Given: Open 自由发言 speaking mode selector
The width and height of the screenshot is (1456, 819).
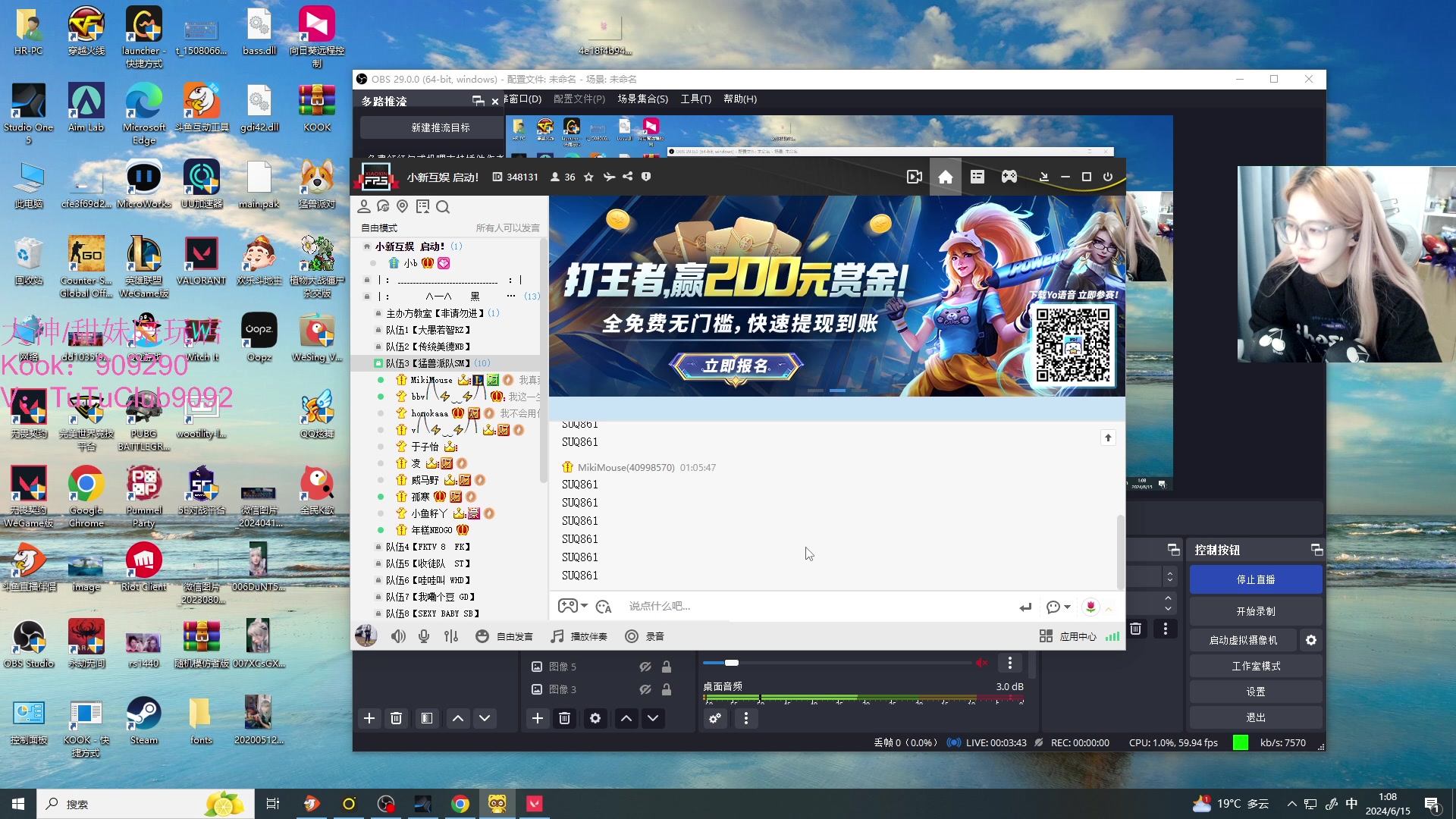Looking at the screenshot, I should [504, 636].
